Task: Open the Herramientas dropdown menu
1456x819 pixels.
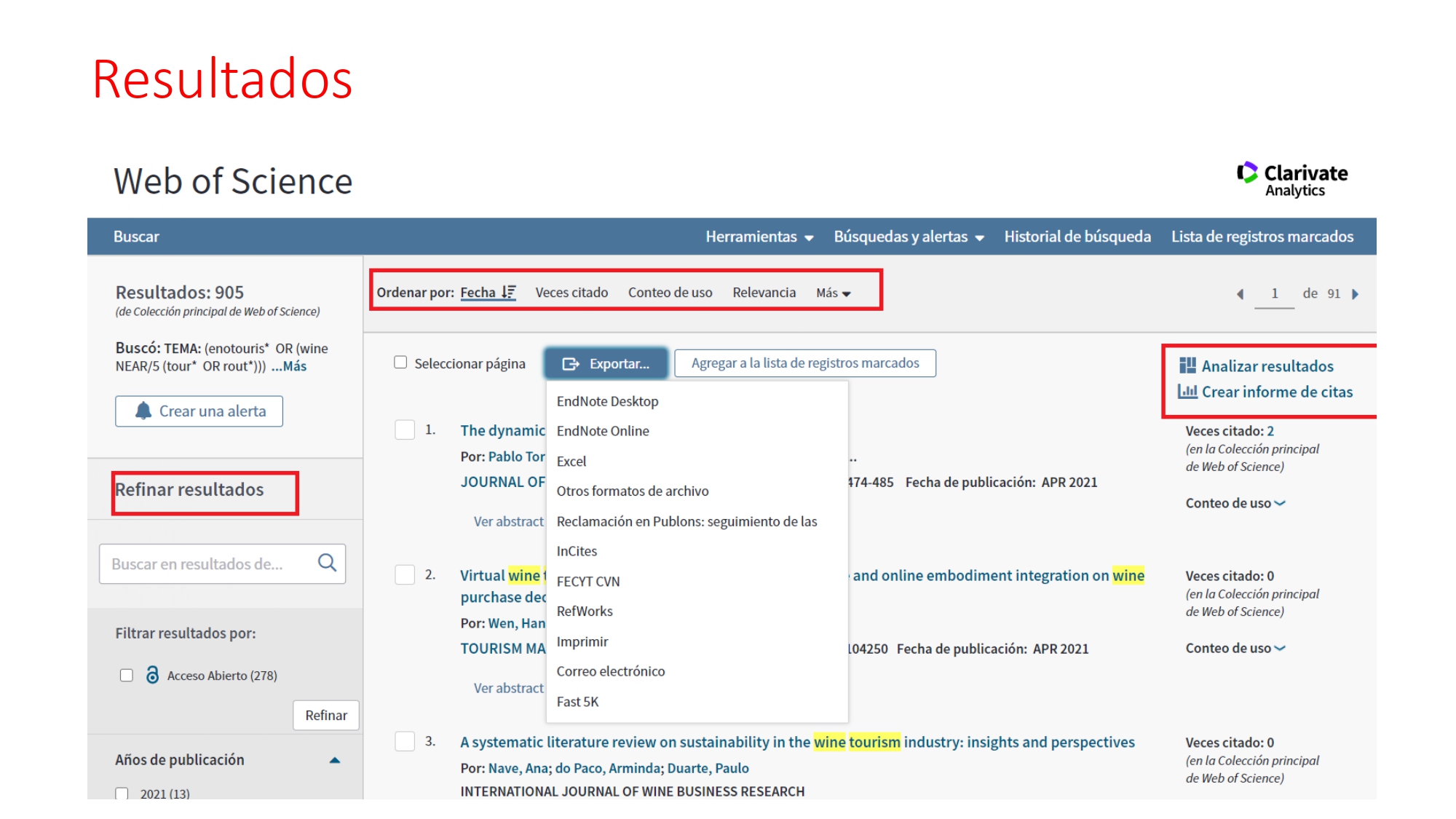Action: click(759, 237)
